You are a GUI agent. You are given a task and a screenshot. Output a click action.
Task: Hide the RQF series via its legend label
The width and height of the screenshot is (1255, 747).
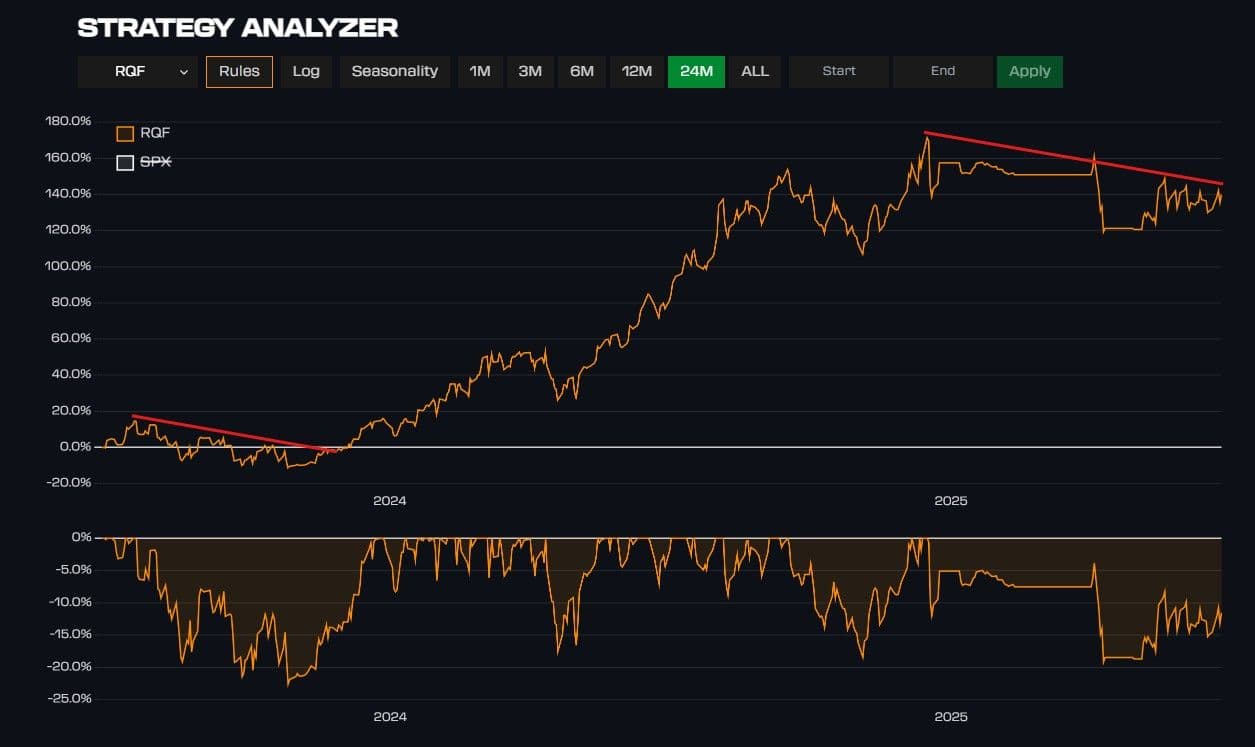[155, 134]
